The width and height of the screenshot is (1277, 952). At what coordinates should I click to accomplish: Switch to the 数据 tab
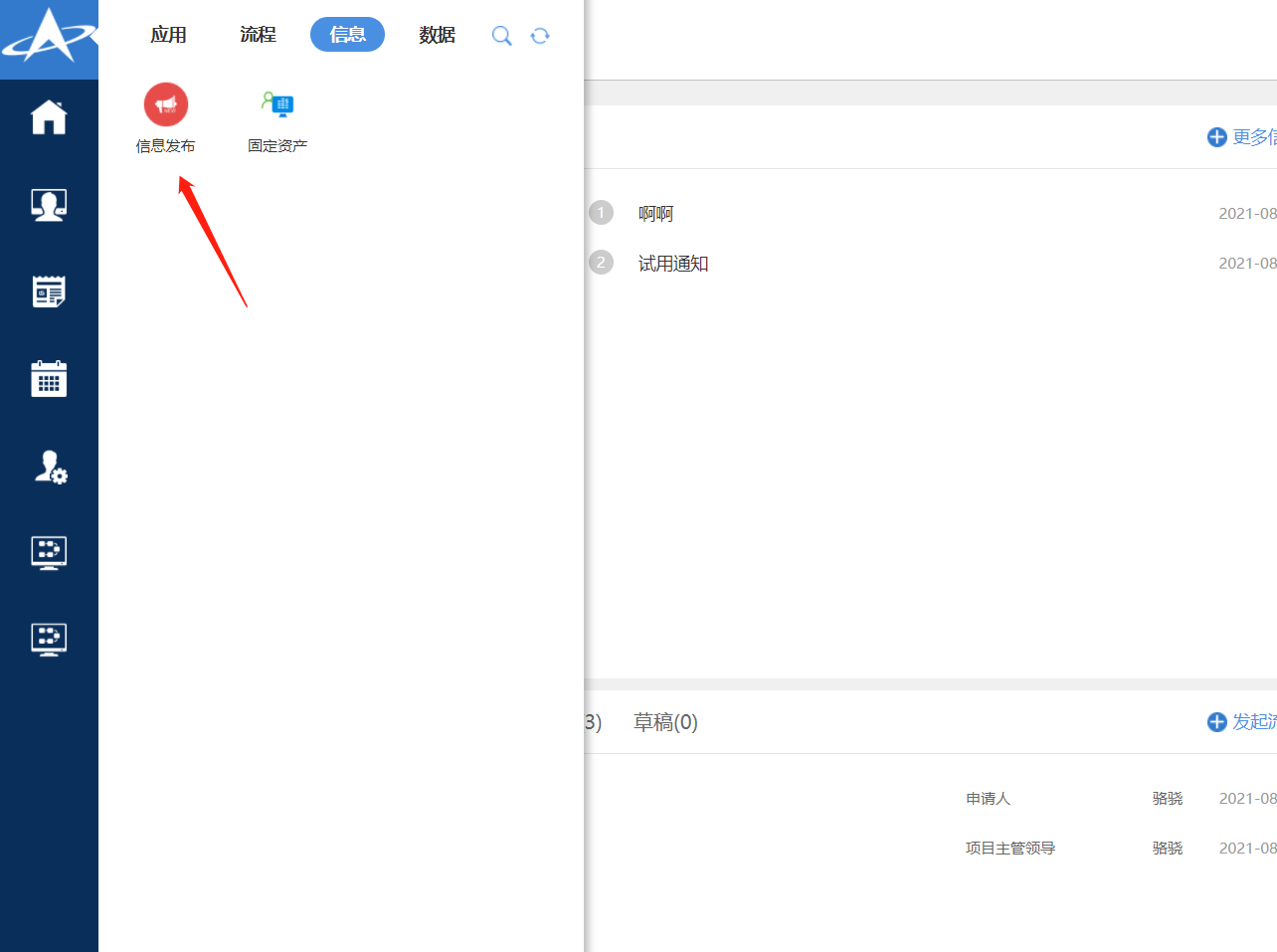437,35
